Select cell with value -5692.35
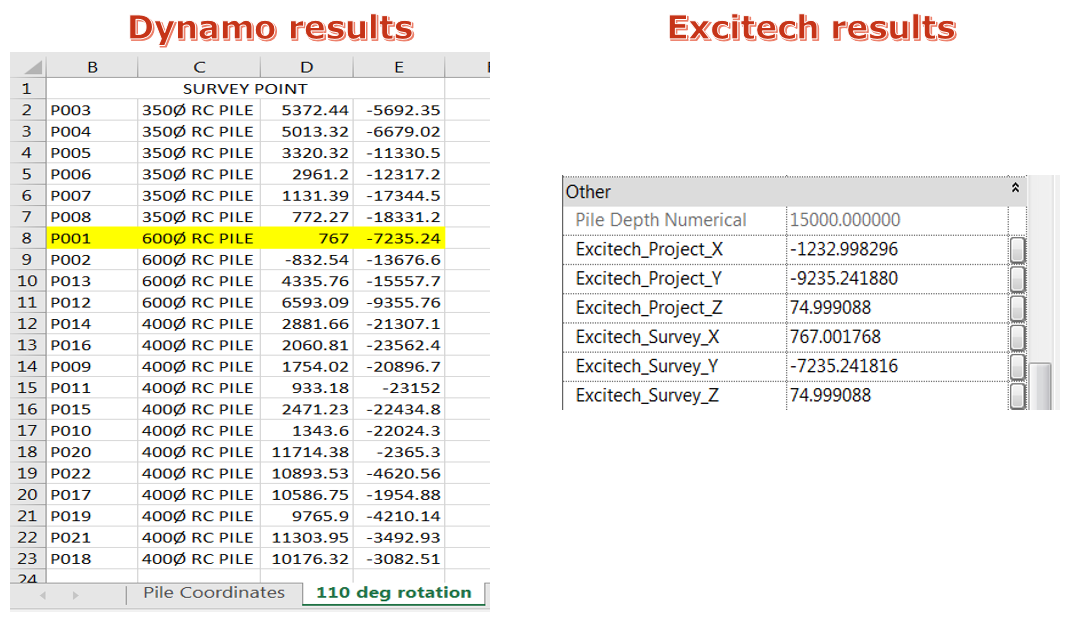 (399, 110)
